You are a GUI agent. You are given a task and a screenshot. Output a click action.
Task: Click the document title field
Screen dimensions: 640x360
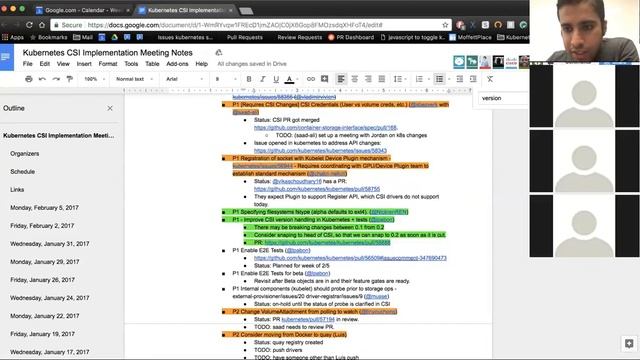pyautogui.click(x=107, y=53)
